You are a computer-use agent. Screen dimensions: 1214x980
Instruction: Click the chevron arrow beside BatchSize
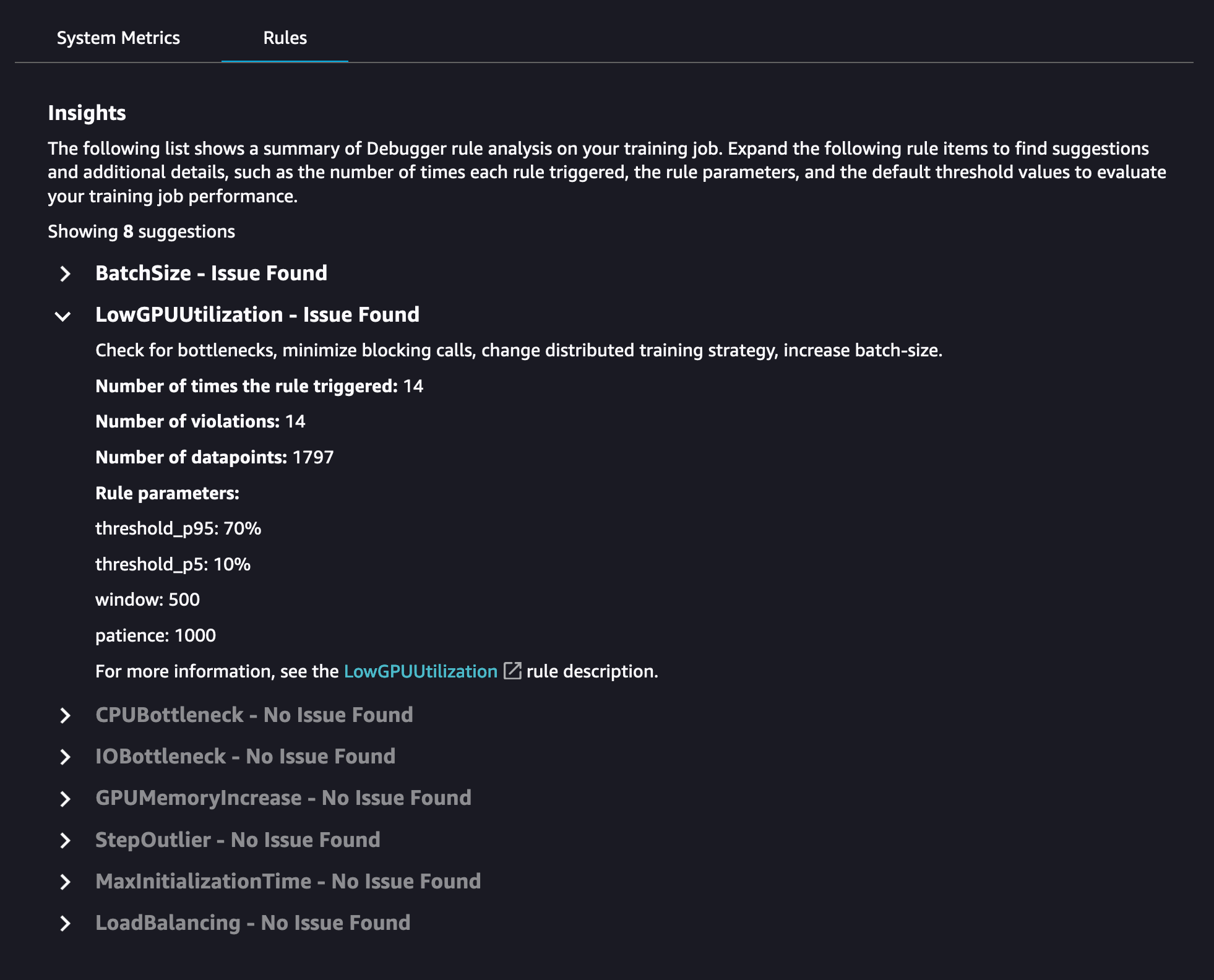click(65, 273)
